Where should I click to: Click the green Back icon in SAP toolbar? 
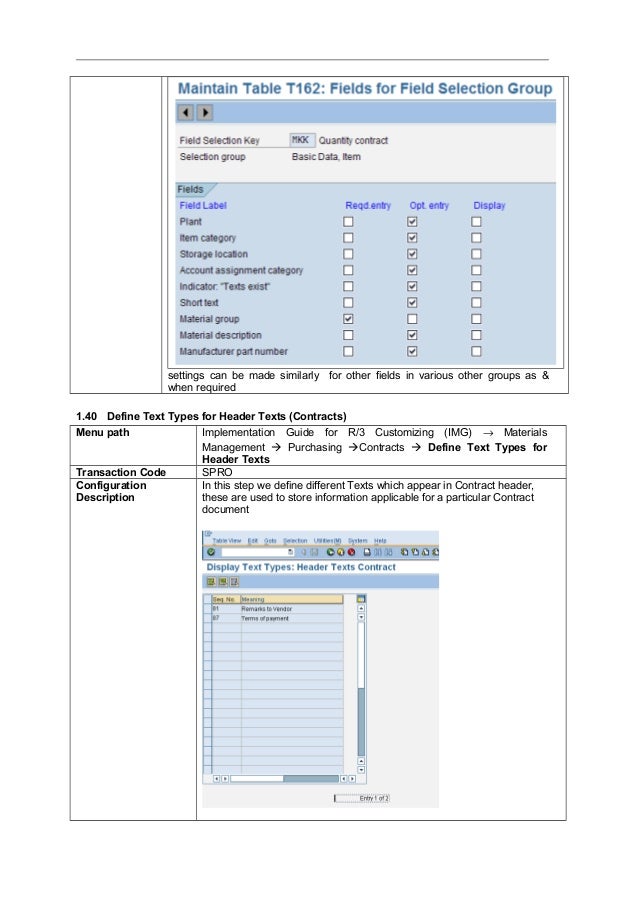tap(331, 552)
